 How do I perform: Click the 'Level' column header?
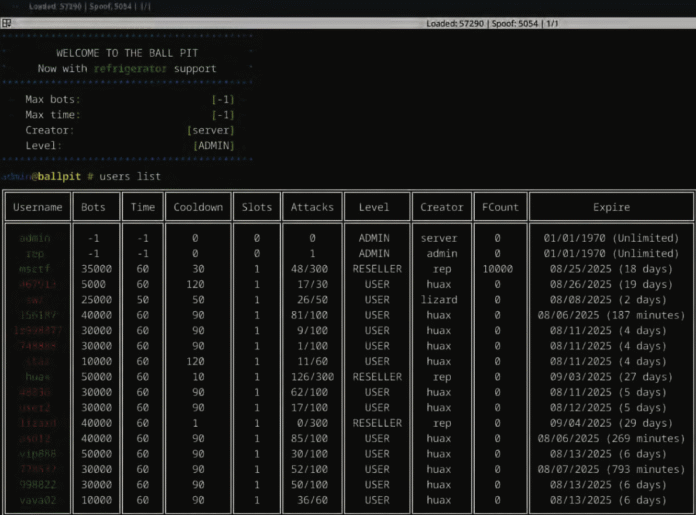point(374,207)
